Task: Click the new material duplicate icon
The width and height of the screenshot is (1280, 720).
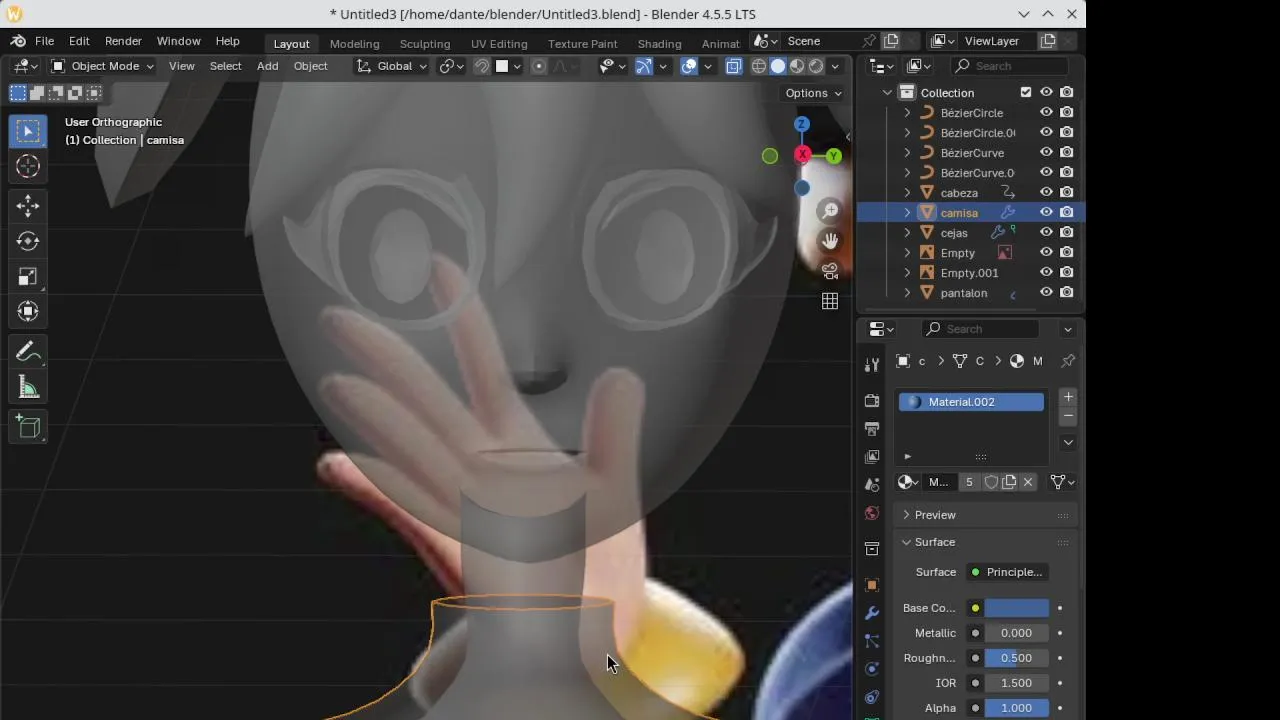Action: coord(1009,482)
